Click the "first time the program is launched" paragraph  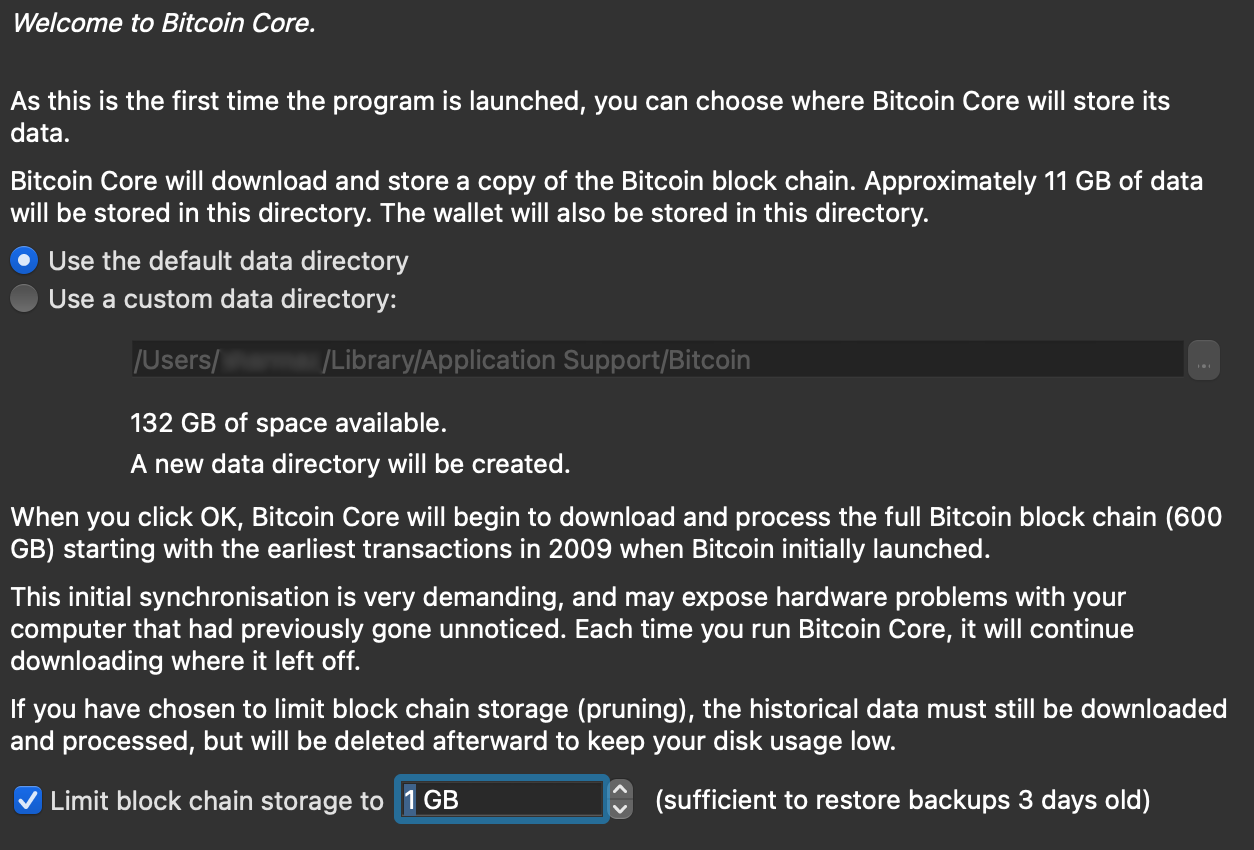(x=590, y=117)
